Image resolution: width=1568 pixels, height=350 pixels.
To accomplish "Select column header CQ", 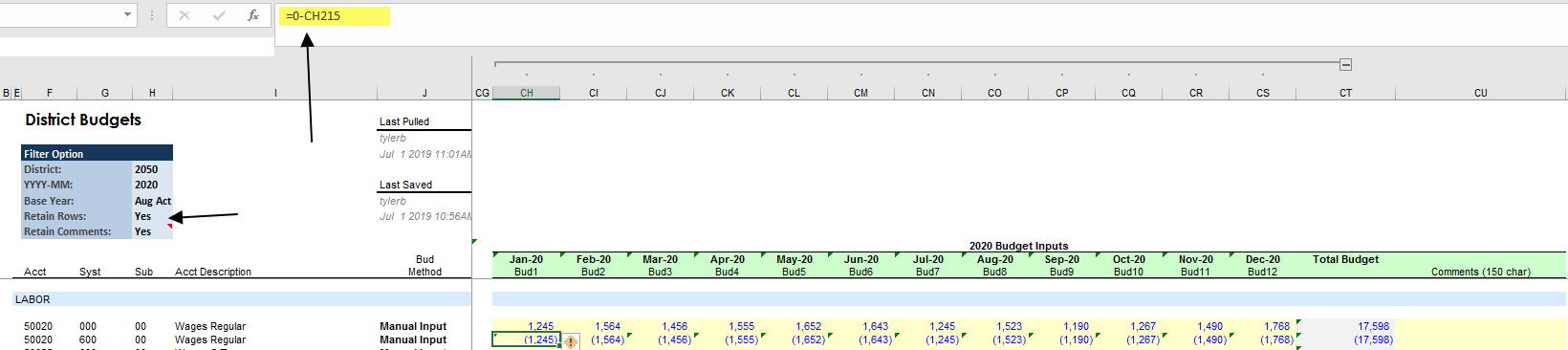I will pos(1129,93).
